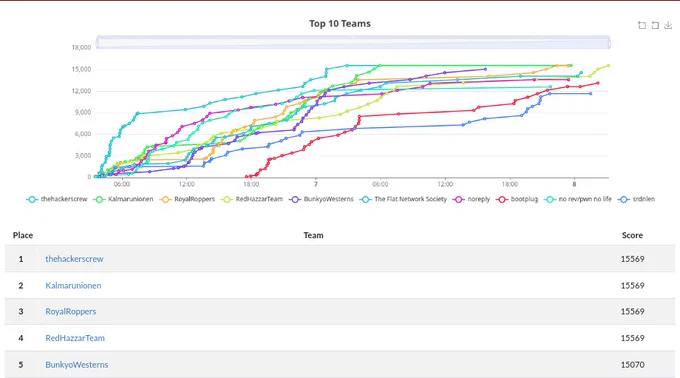This screenshot has height=378, width=680.
Task: Toggle The Flat Network Society legend
Action: [403, 199]
